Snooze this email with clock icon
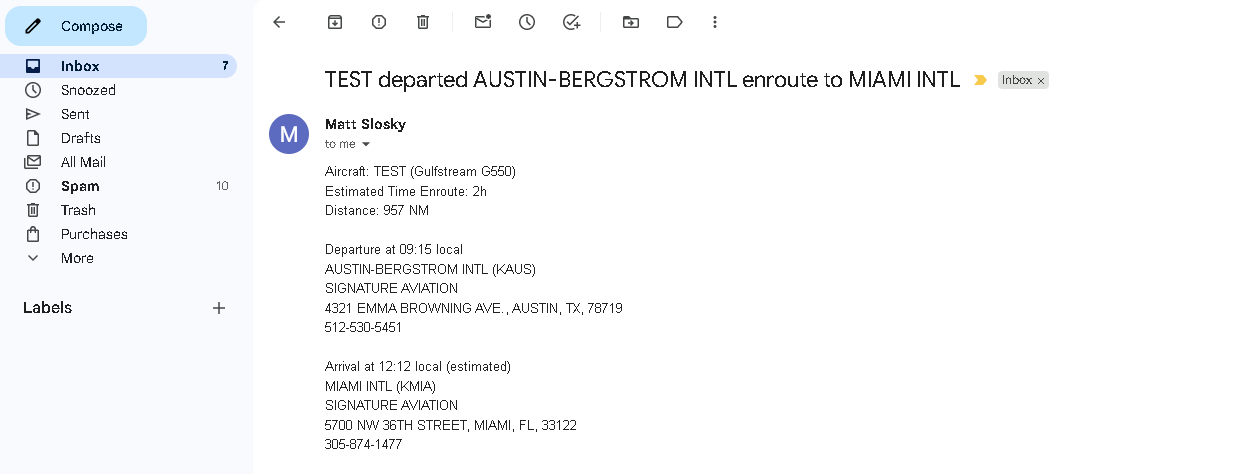Screen dimensions: 1237x474 tap(527, 22)
